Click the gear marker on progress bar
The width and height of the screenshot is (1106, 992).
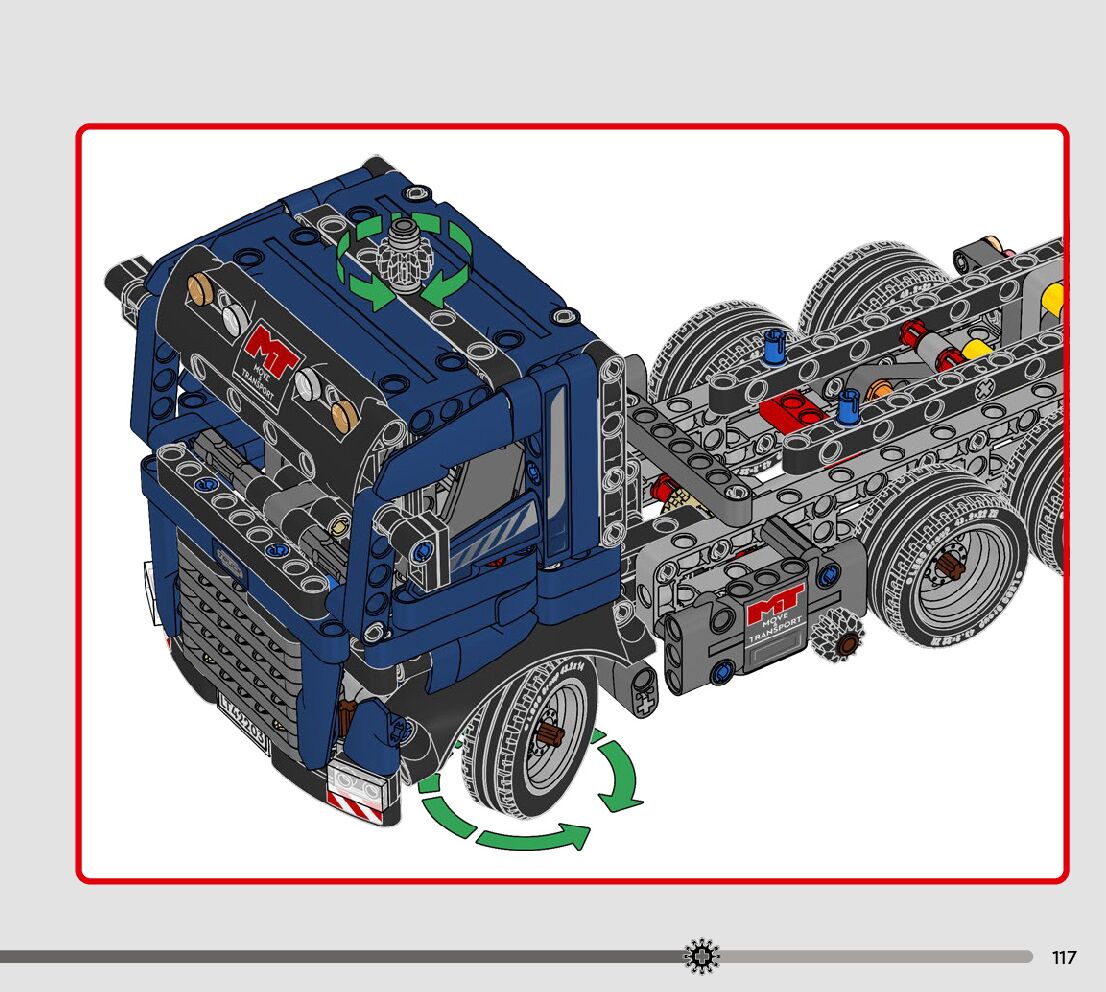[x=701, y=957]
